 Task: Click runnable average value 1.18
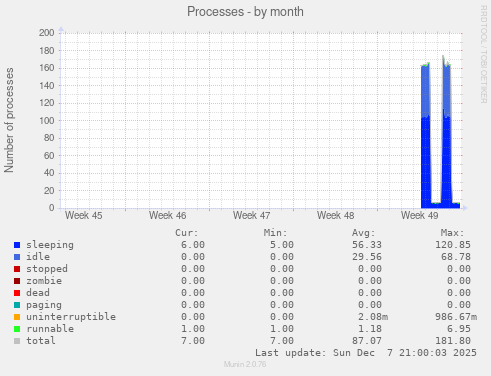point(370,329)
